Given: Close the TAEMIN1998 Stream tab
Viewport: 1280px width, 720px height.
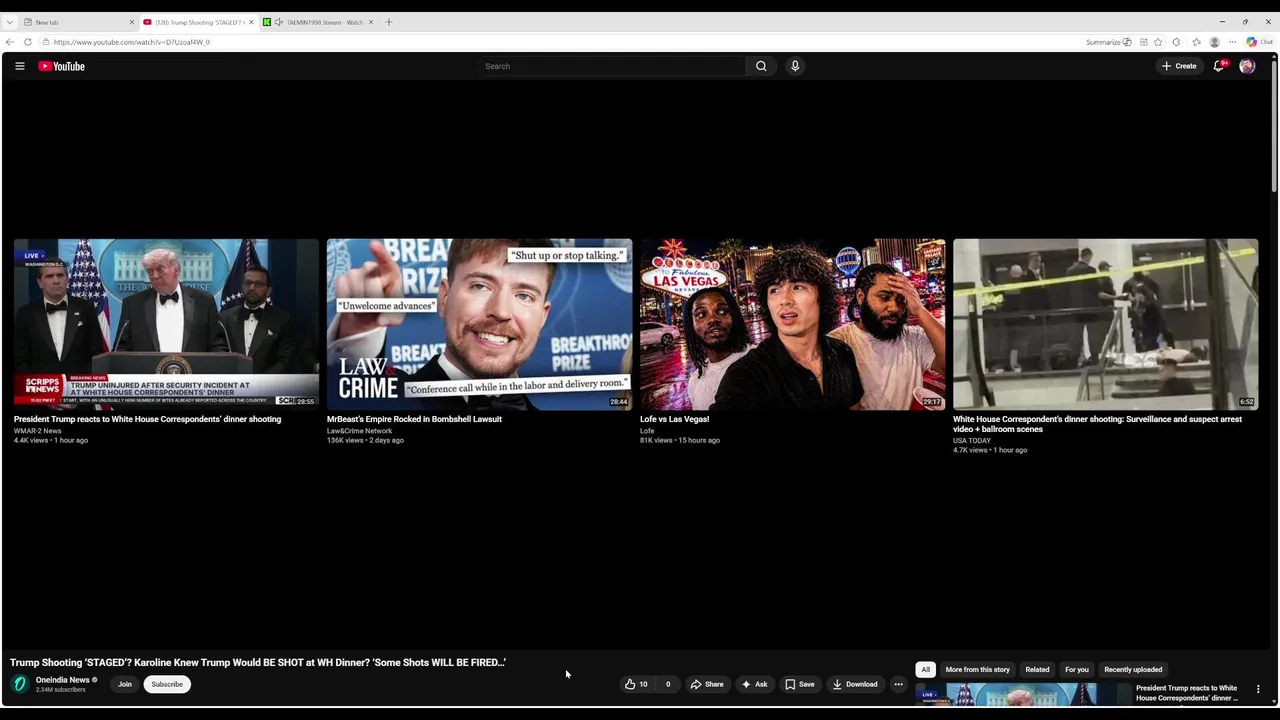Looking at the screenshot, I should coord(371,22).
